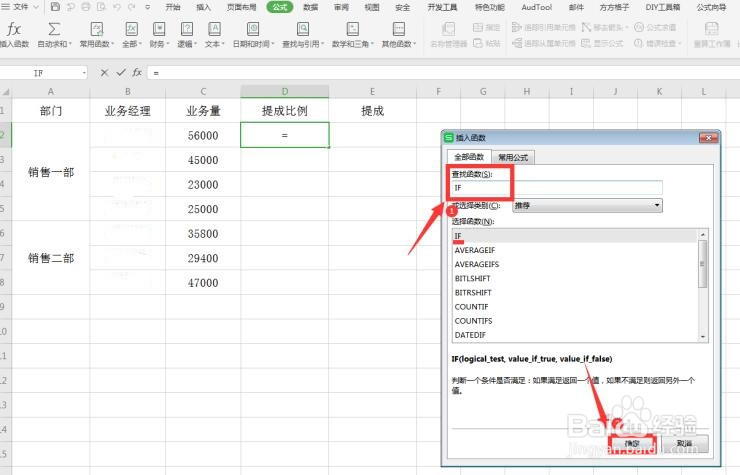Click the OK (确定) button in dialog

(632, 443)
